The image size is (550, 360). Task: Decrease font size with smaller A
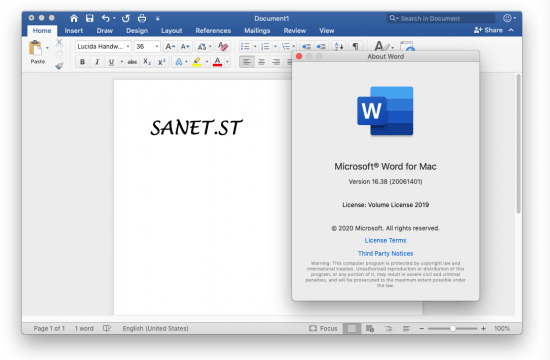[x=185, y=47]
